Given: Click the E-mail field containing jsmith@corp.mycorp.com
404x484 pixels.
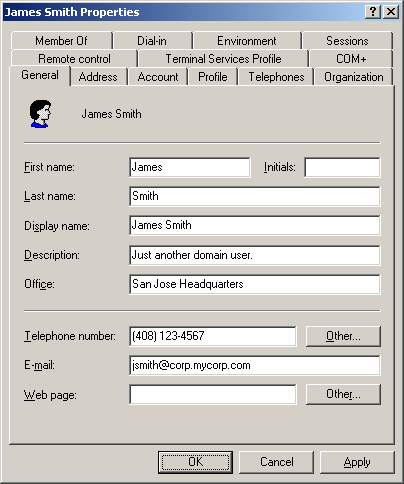Looking at the screenshot, I should pos(255,365).
